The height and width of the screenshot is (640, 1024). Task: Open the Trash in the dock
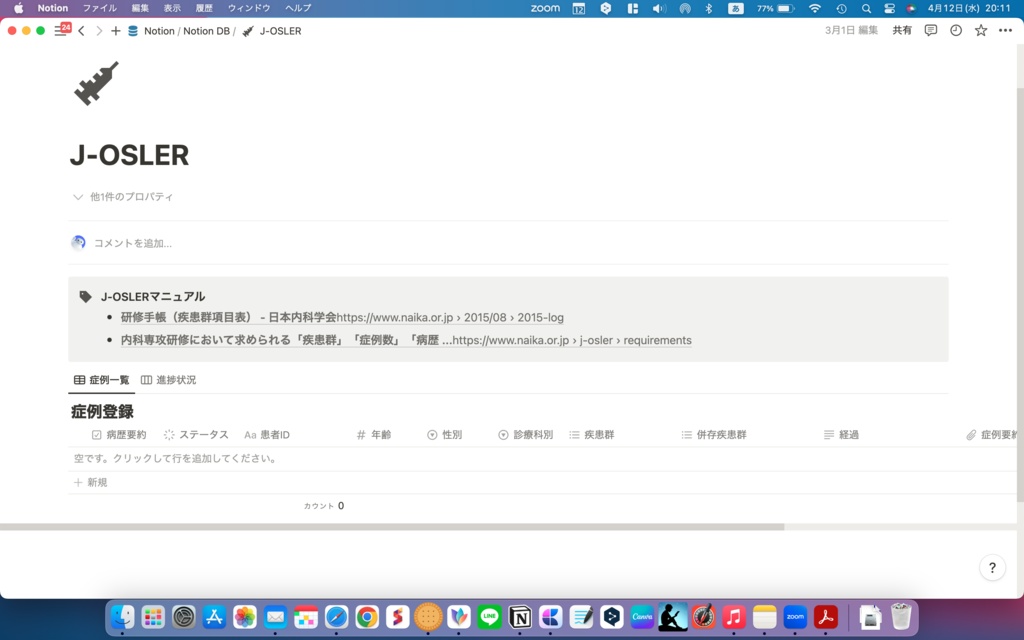[x=901, y=616]
